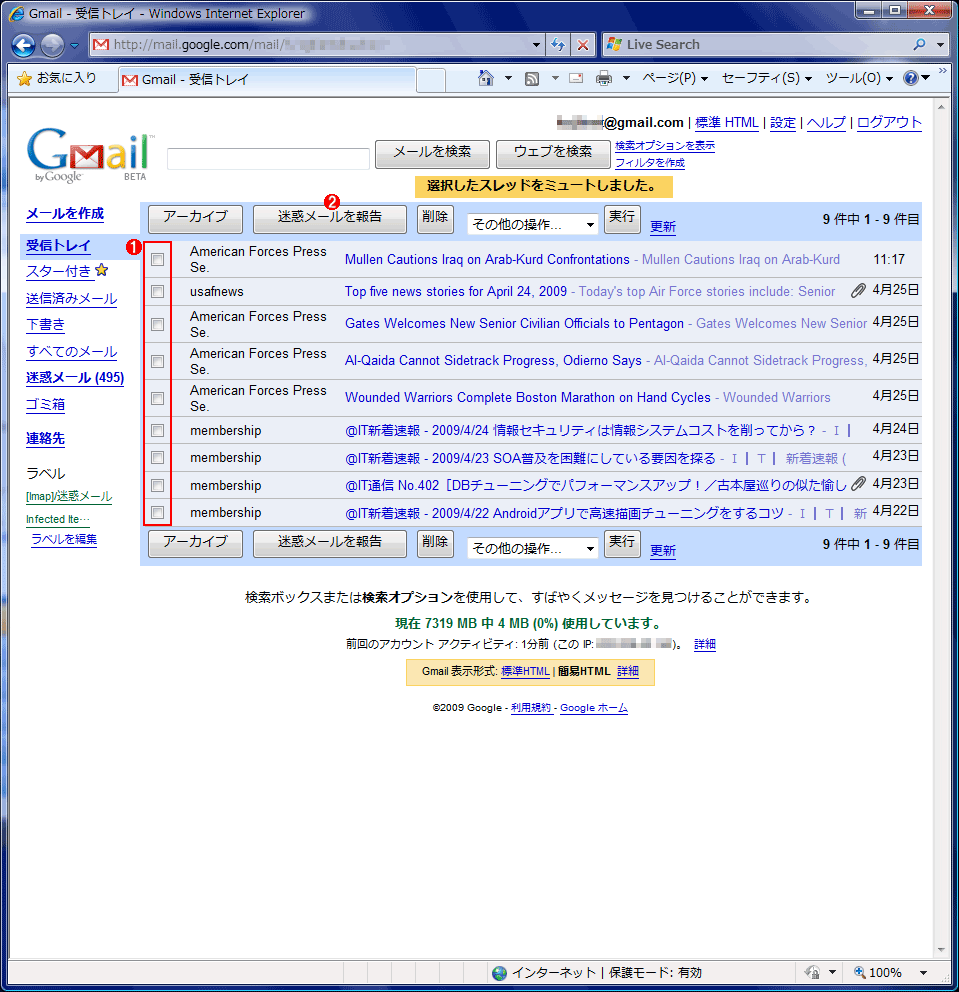This screenshot has height=992, width=959.
Task: Click the ウェブを検索 button
Action: (553, 154)
